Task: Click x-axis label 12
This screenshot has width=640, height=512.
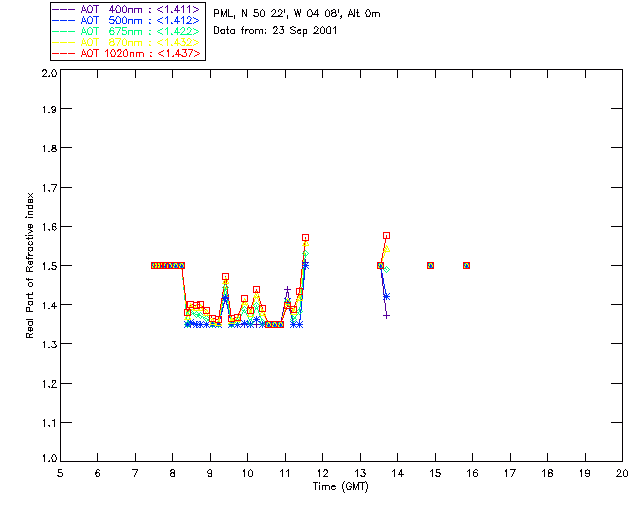Action: click(322, 473)
